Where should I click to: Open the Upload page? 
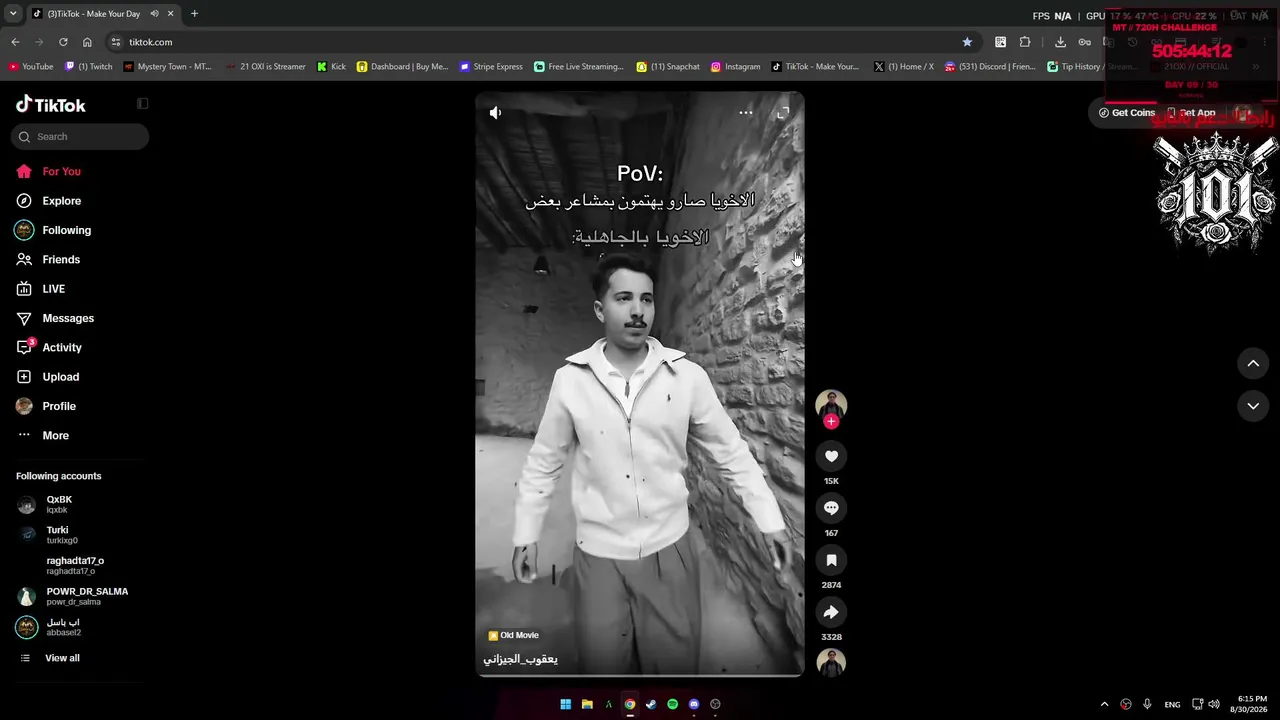point(47,377)
